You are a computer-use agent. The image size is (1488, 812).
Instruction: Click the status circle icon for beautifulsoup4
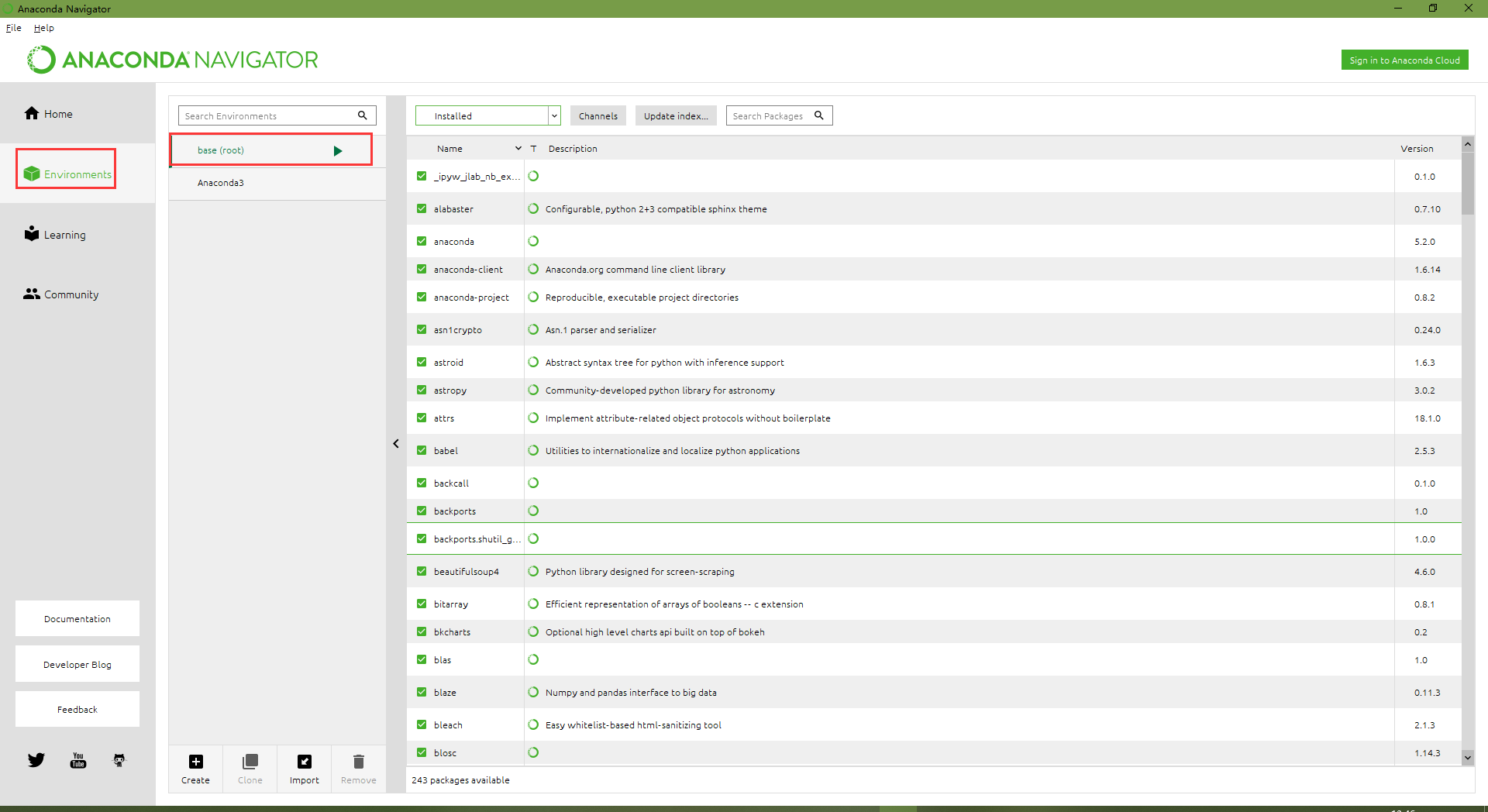[x=533, y=571]
